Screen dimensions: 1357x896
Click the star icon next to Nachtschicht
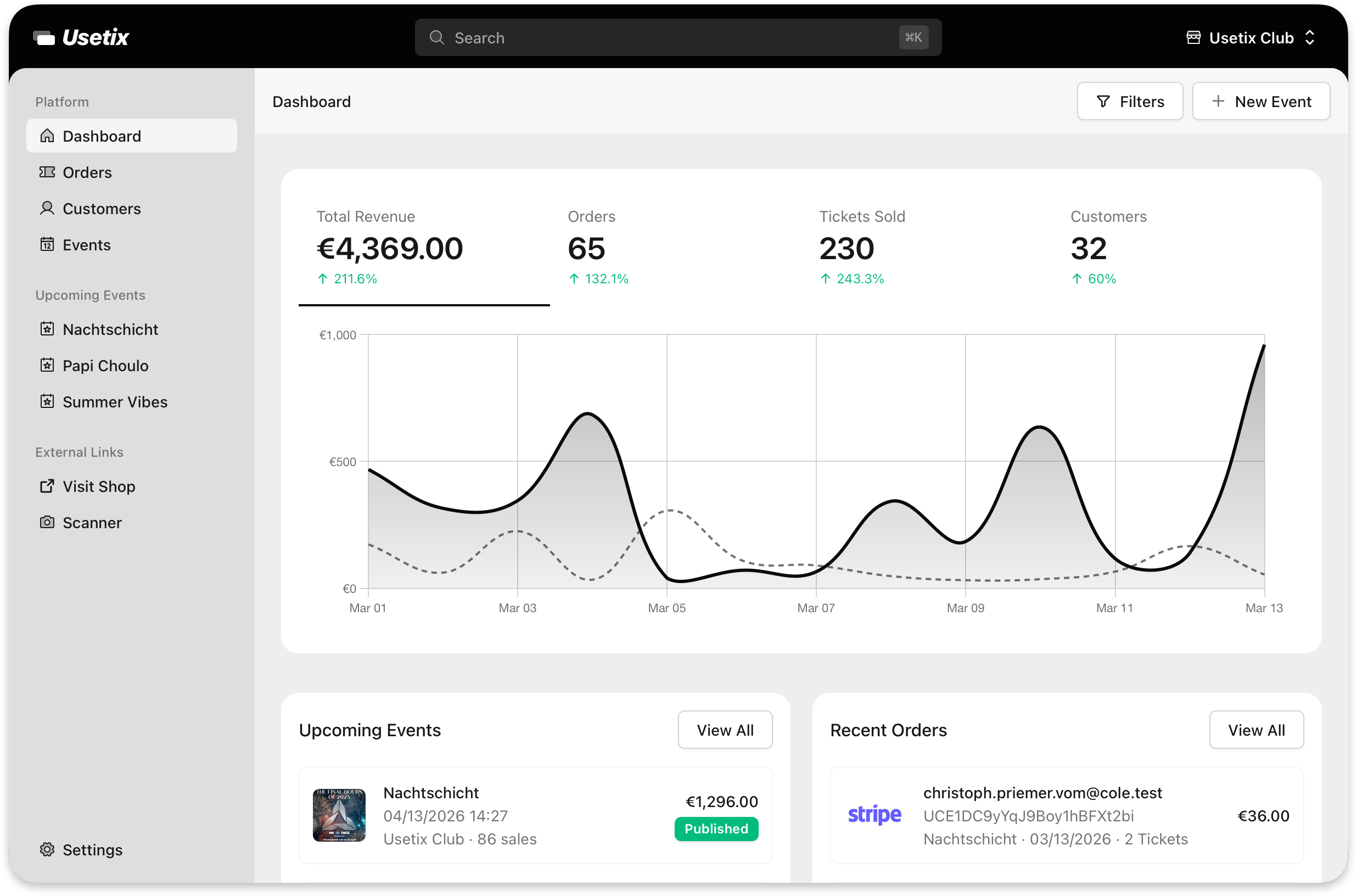pos(47,329)
